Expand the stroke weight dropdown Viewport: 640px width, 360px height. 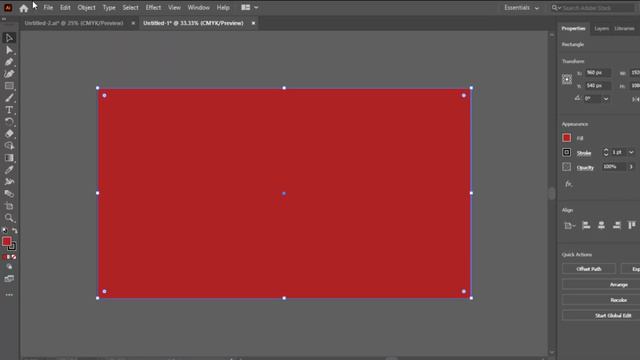pos(631,152)
